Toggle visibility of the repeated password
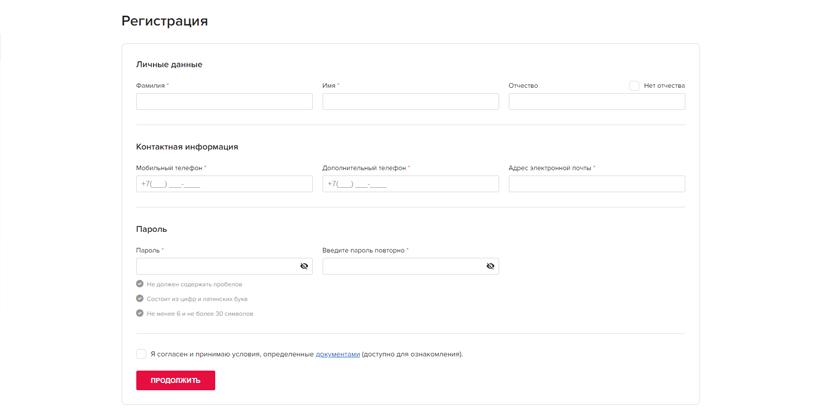Screen dimensions: 820x410 tap(490, 266)
